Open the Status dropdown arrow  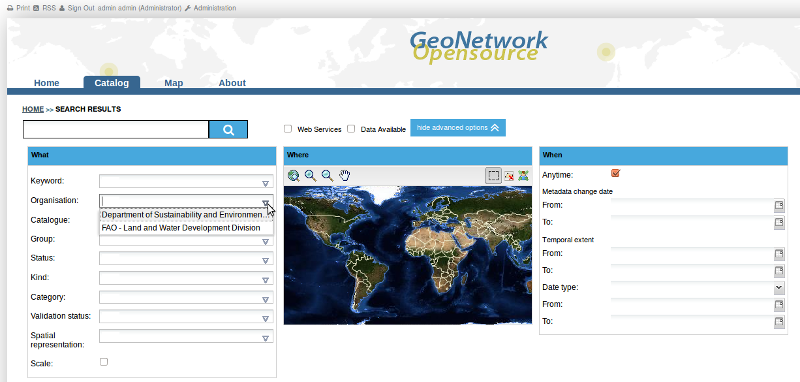click(265, 261)
